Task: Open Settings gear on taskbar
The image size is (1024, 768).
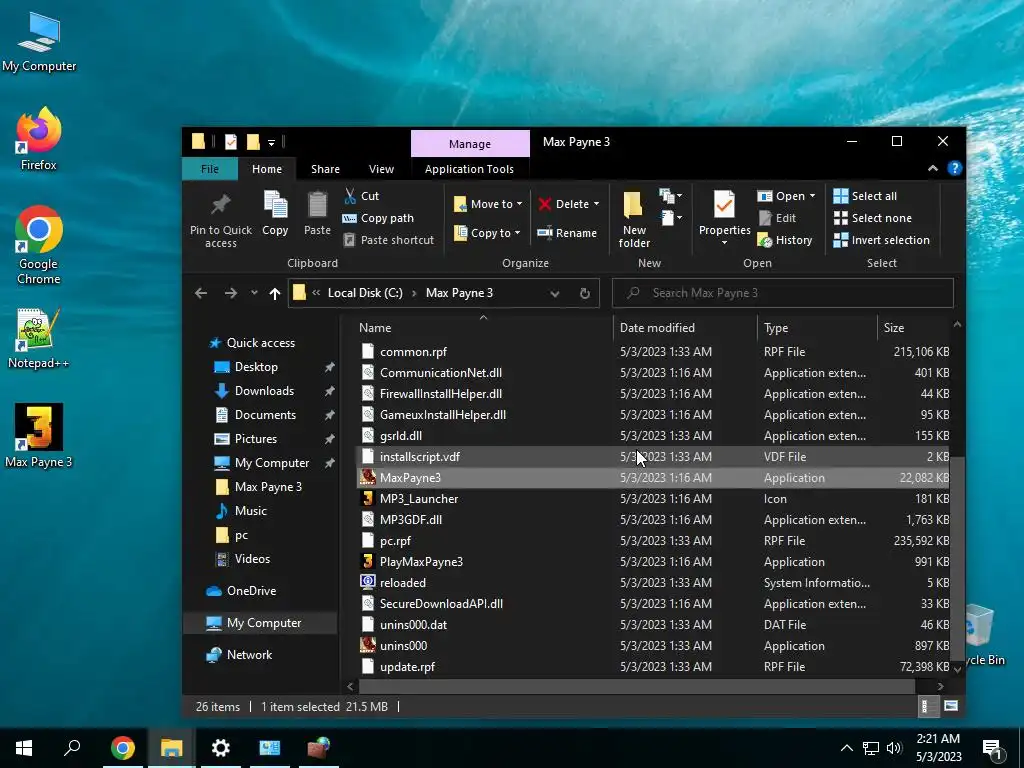Action: click(x=221, y=748)
